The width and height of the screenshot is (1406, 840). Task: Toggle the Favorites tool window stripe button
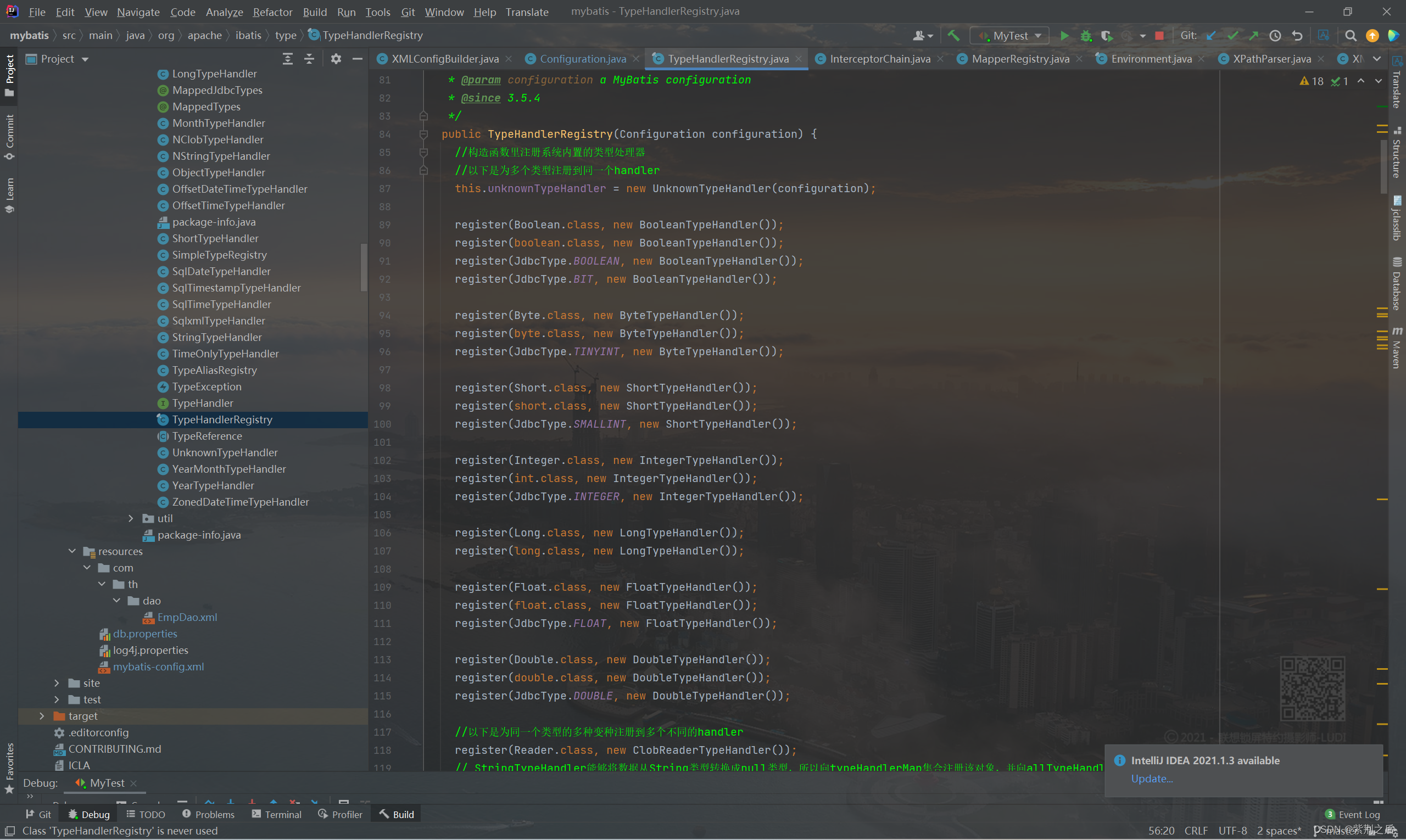(9, 768)
